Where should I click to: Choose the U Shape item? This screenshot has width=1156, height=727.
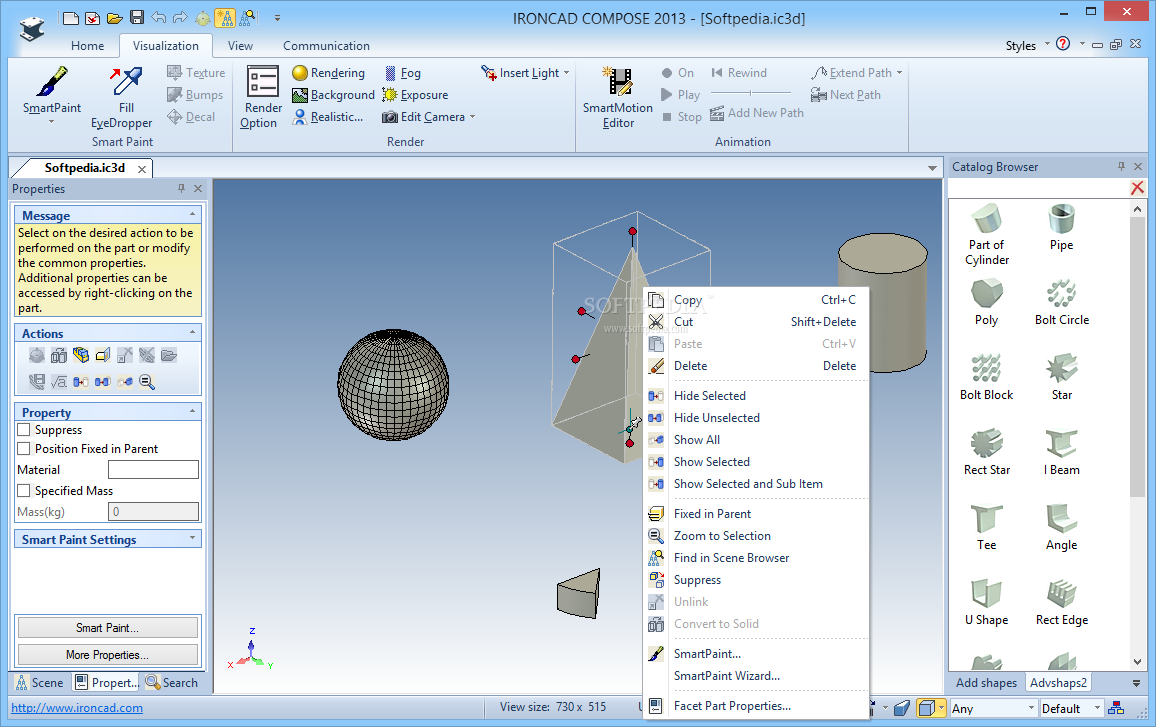(x=986, y=603)
